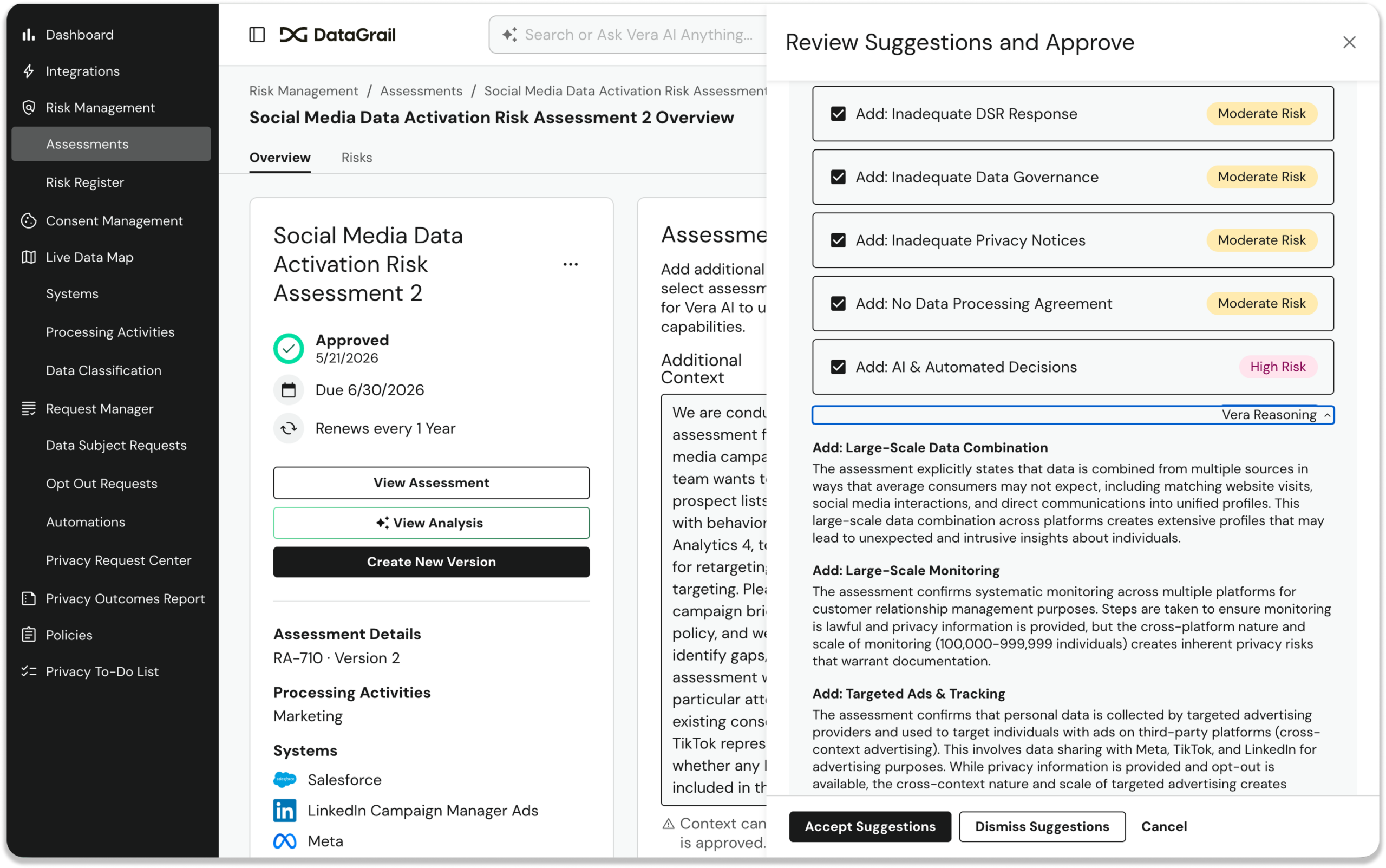Click the LinkedIn system icon
This screenshot has height=868, width=1386.
point(285,810)
